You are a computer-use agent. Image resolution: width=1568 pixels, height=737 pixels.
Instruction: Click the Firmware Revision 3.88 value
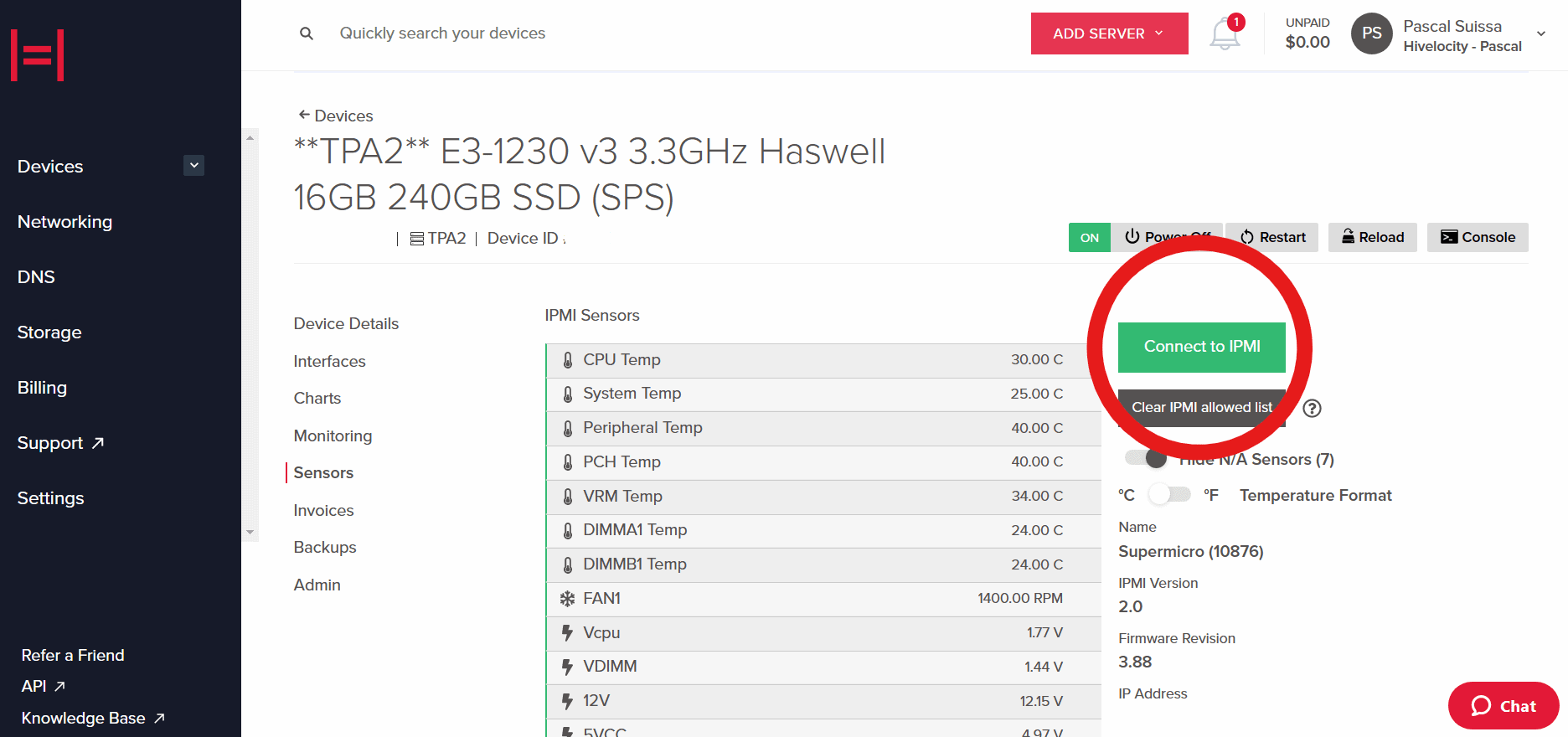[x=1135, y=662]
